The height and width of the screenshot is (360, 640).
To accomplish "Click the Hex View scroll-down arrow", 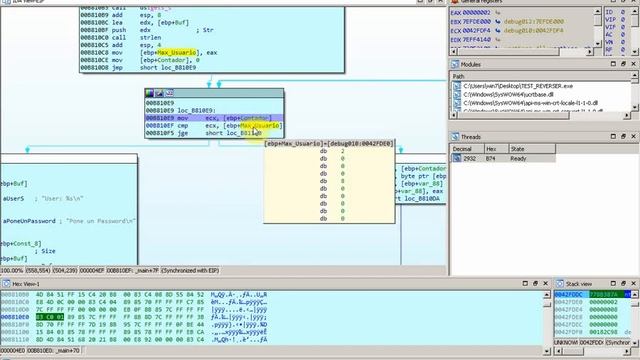I will pyautogui.click(x=547, y=351).
